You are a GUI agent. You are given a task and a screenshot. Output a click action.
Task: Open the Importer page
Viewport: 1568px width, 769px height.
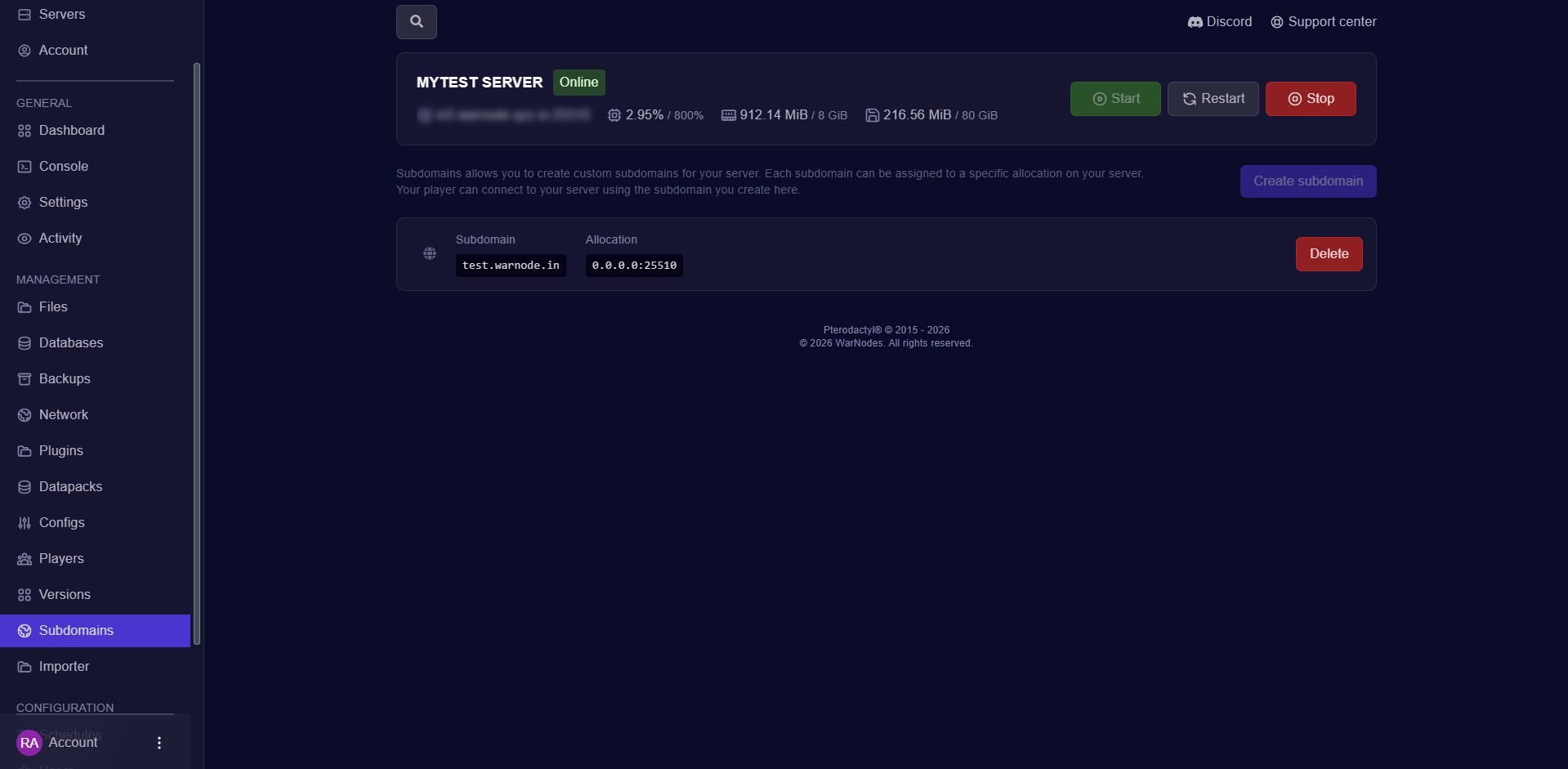click(95, 667)
